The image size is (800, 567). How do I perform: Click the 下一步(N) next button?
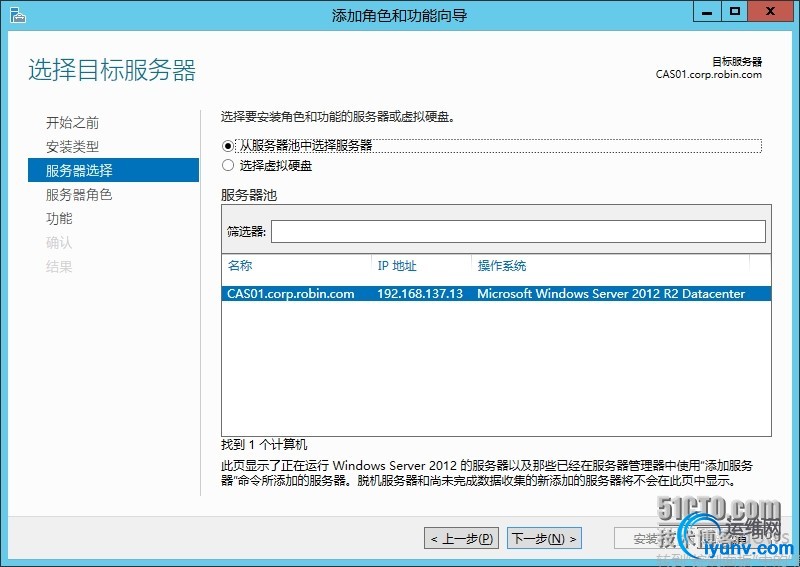click(544, 538)
